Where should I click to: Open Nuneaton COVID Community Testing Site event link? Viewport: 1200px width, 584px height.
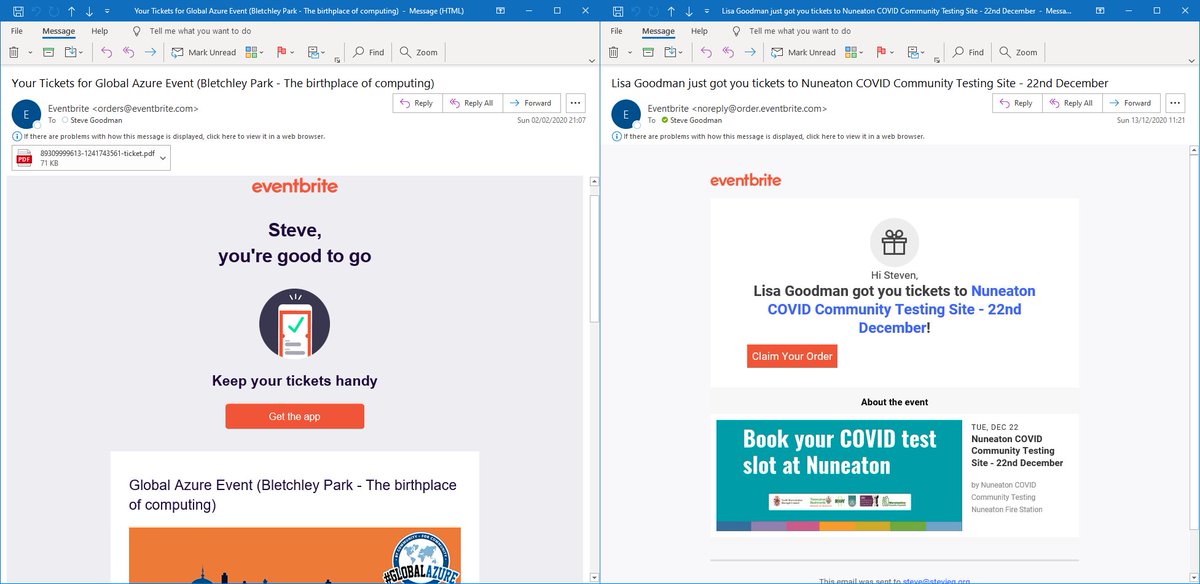click(901, 309)
